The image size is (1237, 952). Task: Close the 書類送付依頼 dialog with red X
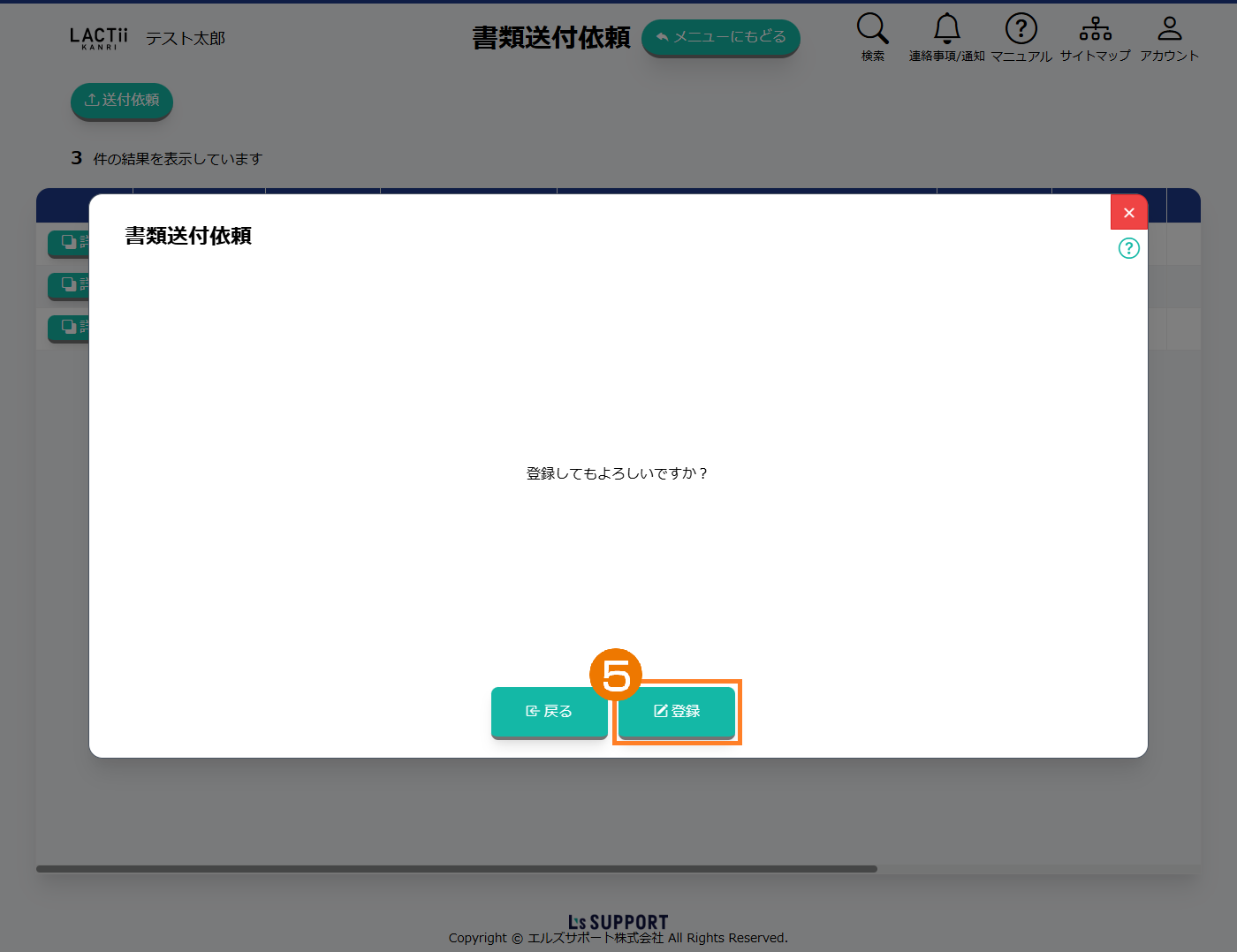tap(1128, 213)
